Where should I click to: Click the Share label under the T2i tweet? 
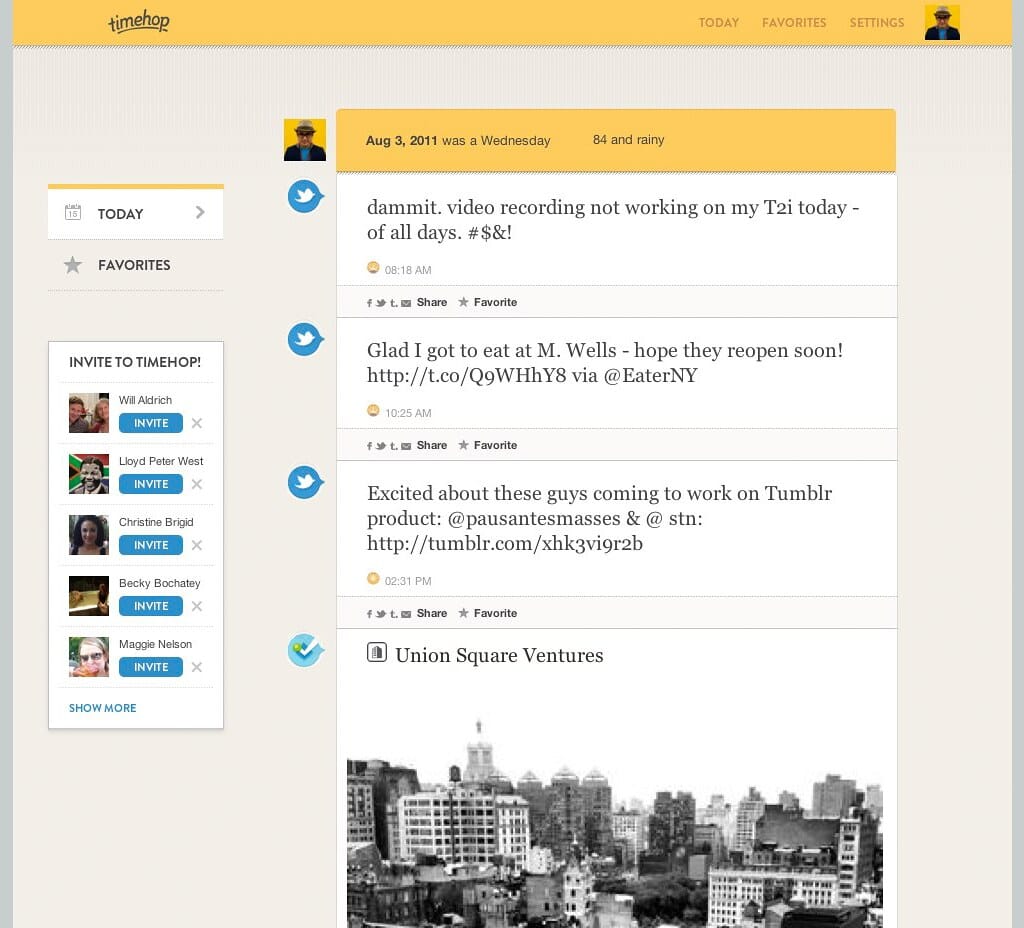coord(432,302)
